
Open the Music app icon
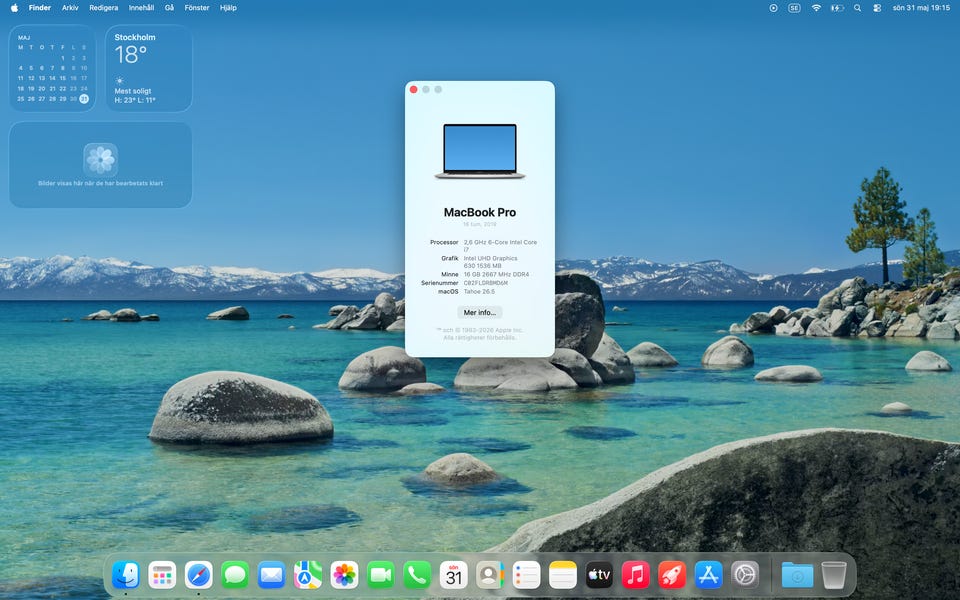click(636, 576)
